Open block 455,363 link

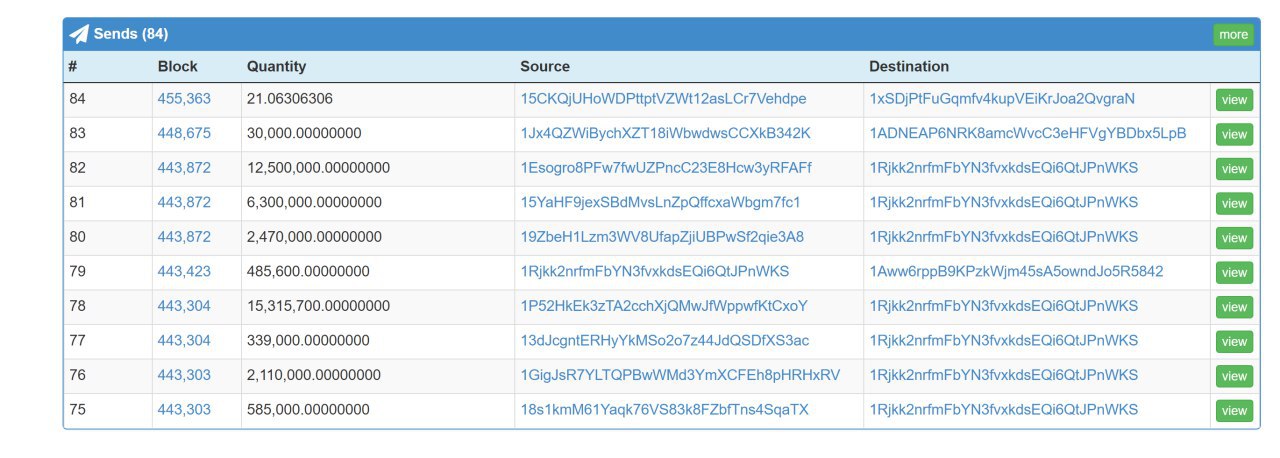point(184,99)
